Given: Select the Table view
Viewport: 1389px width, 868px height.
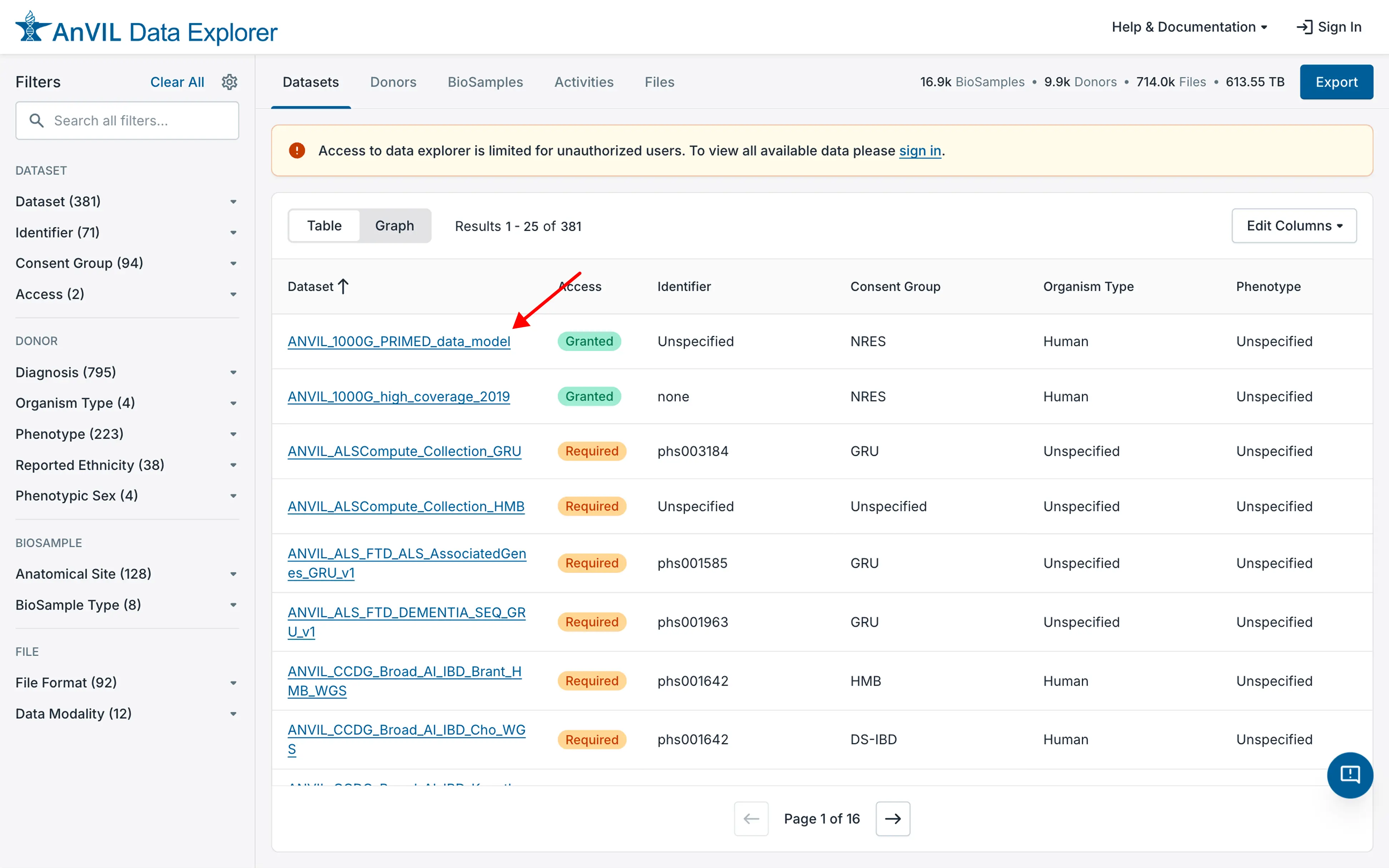Looking at the screenshot, I should pos(324,226).
